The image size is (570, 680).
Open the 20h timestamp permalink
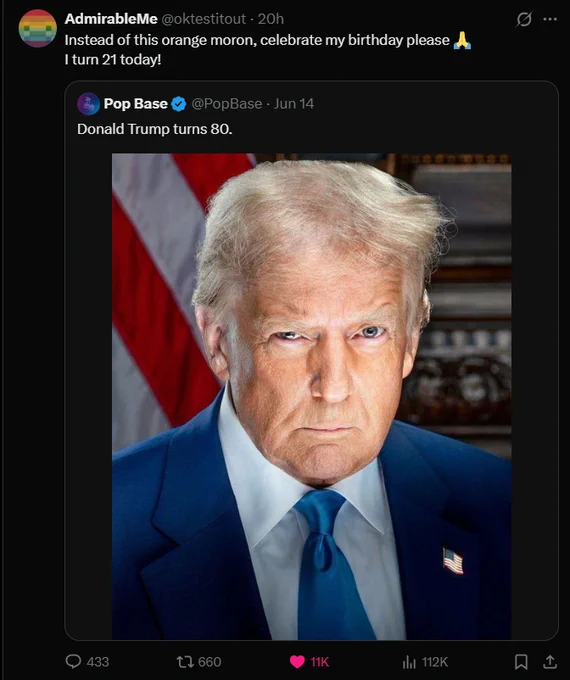[271, 19]
